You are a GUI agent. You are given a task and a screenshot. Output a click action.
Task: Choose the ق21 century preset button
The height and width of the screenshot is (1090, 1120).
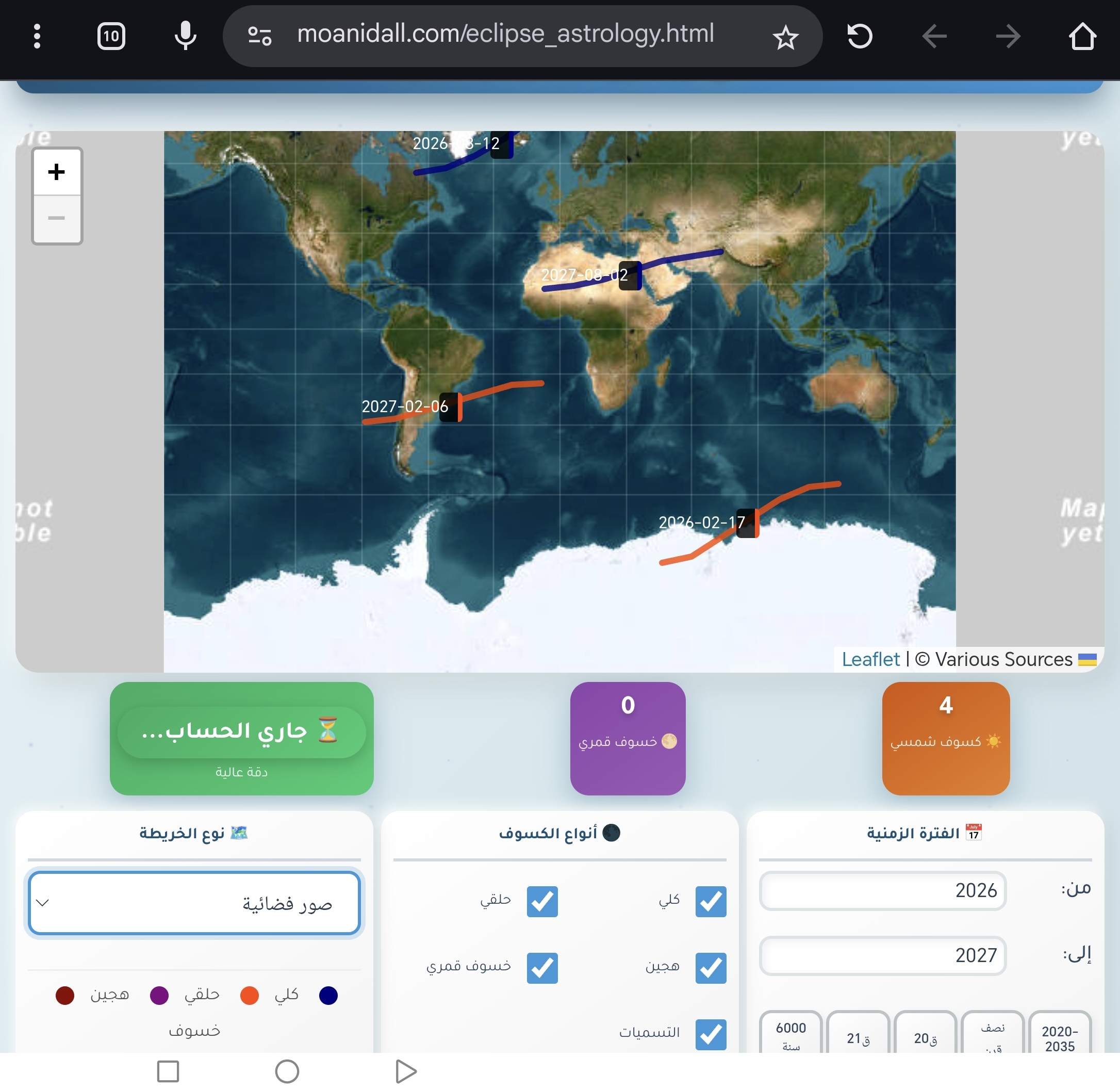coord(858,1036)
